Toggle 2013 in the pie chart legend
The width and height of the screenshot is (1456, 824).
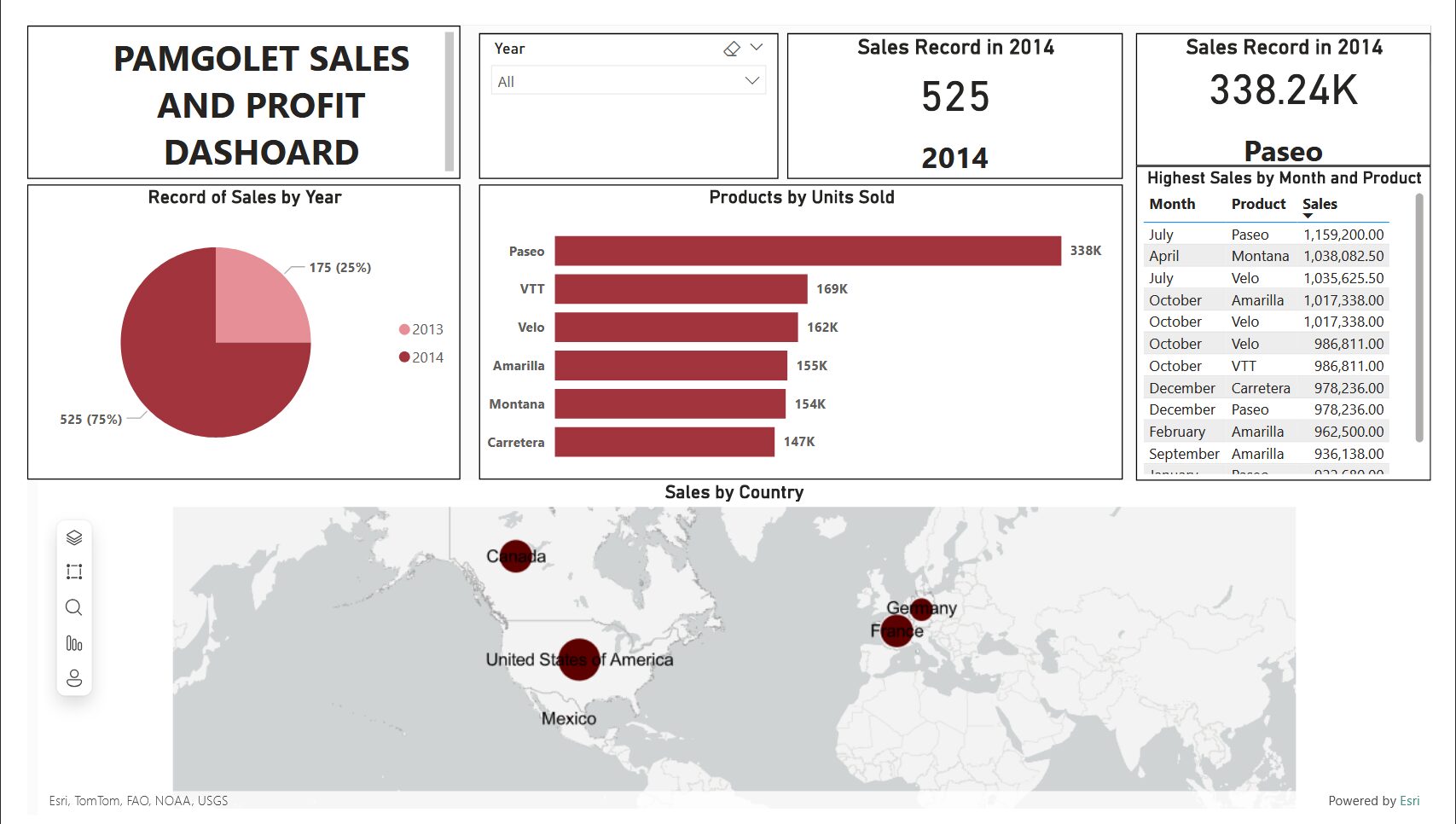421,329
